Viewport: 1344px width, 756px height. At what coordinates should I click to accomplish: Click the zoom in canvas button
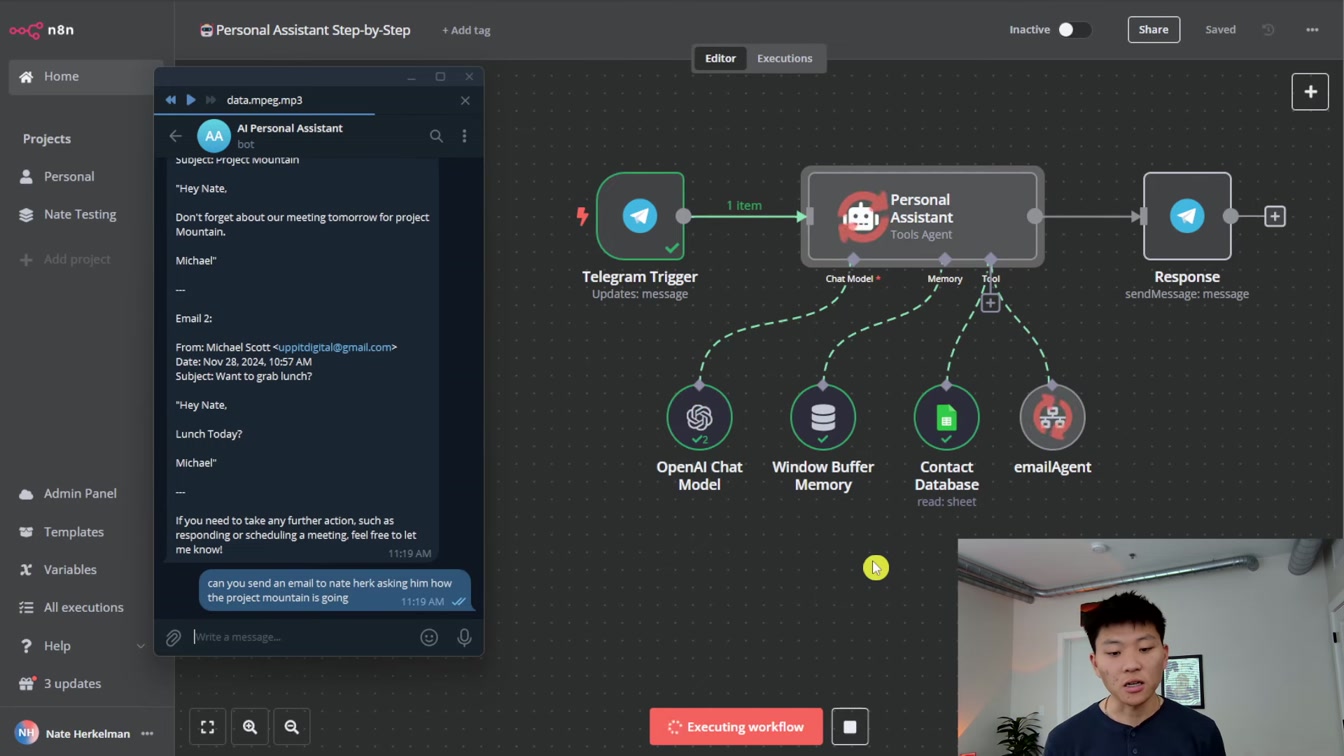tap(250, 727)
